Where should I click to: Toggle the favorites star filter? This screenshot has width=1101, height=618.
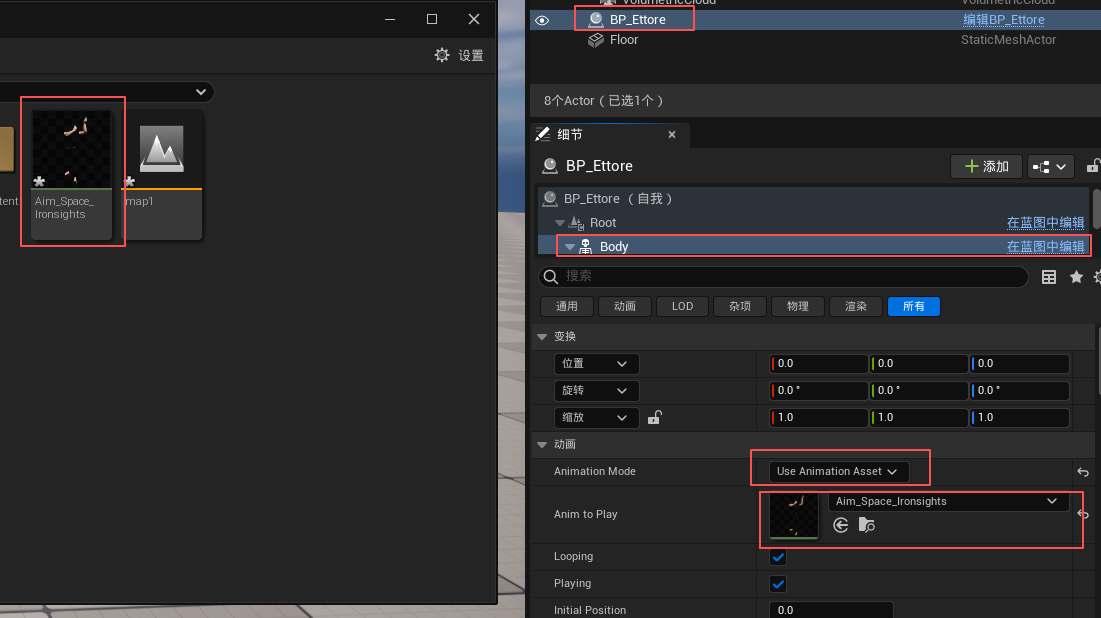pos(1076,277)
